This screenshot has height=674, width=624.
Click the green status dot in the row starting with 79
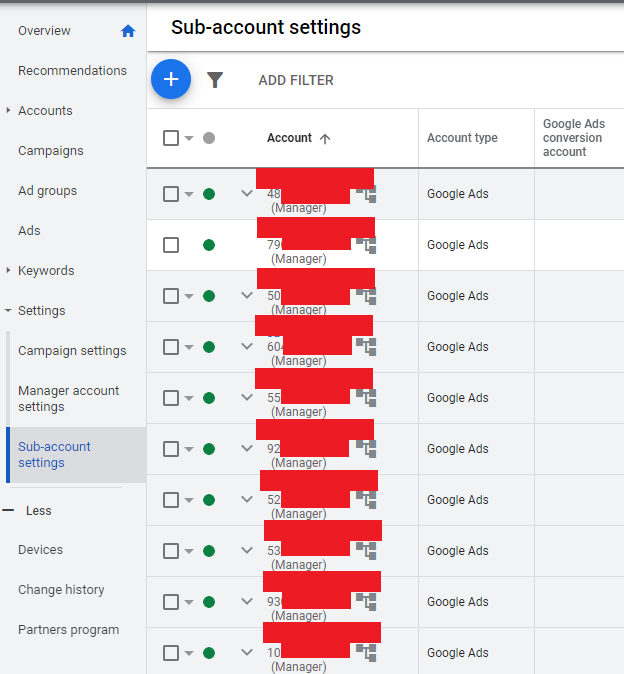coord(209,245)
